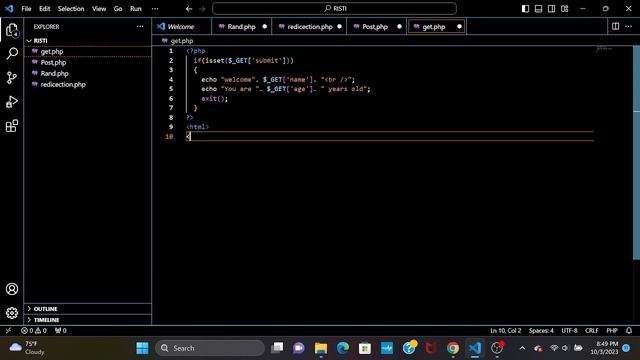Show errors and warnings count in status bar
Screen dimensions: 640x360
[x=34, y=331]
